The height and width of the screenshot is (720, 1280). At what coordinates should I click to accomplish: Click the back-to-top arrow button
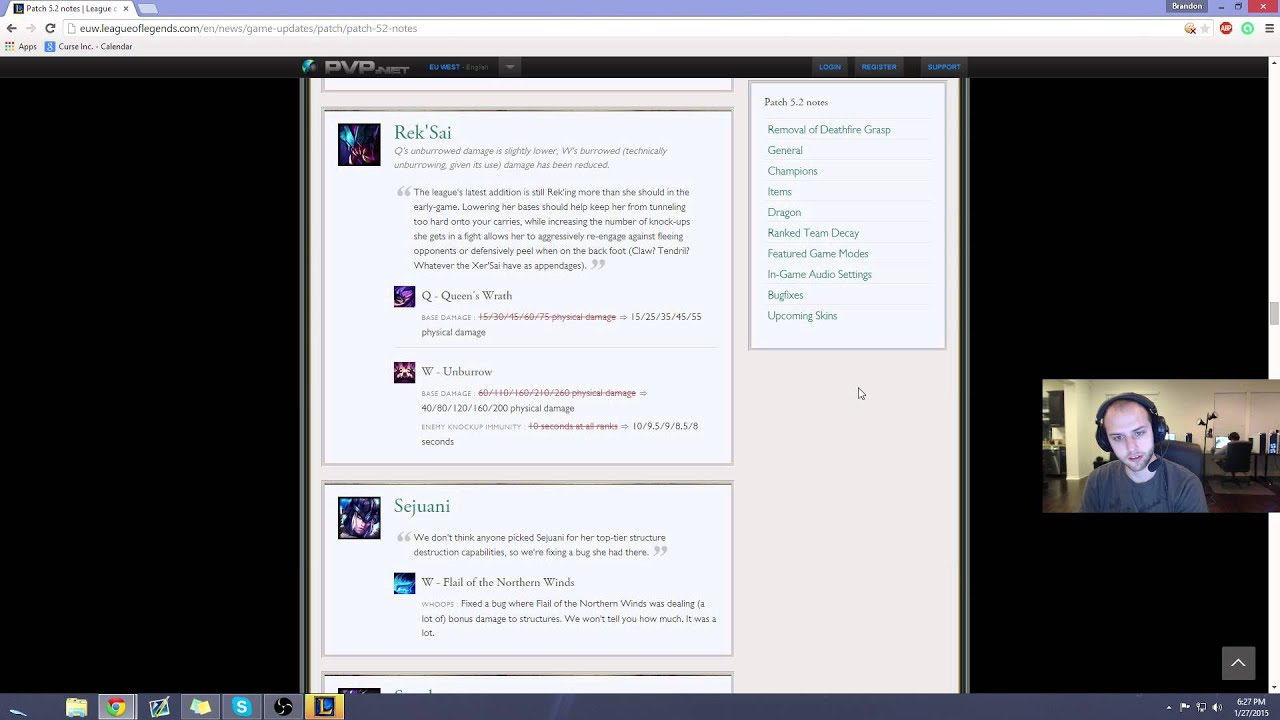tap(1238, 663)
